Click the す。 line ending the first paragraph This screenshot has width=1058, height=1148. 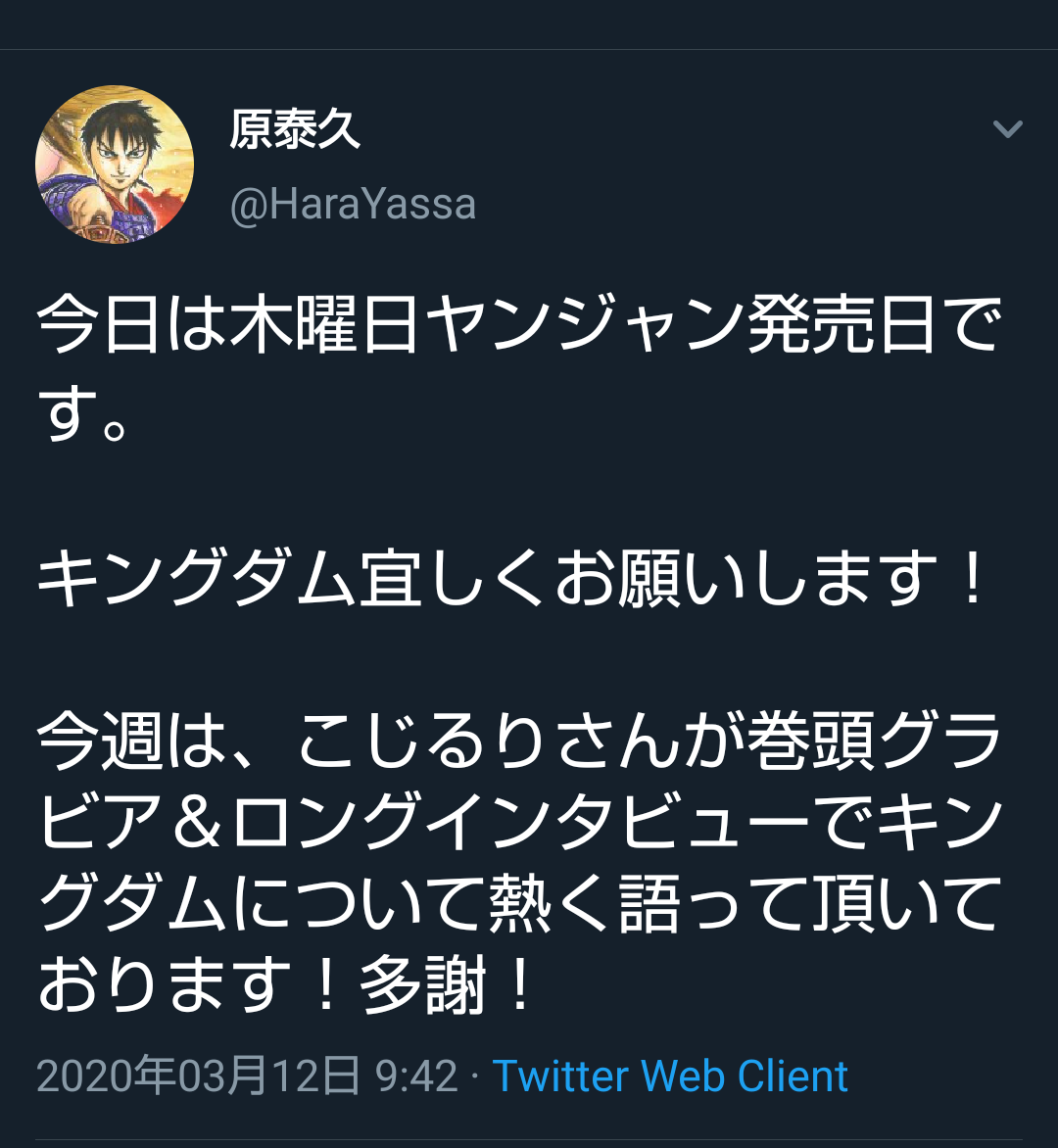[x=82, y=413]
